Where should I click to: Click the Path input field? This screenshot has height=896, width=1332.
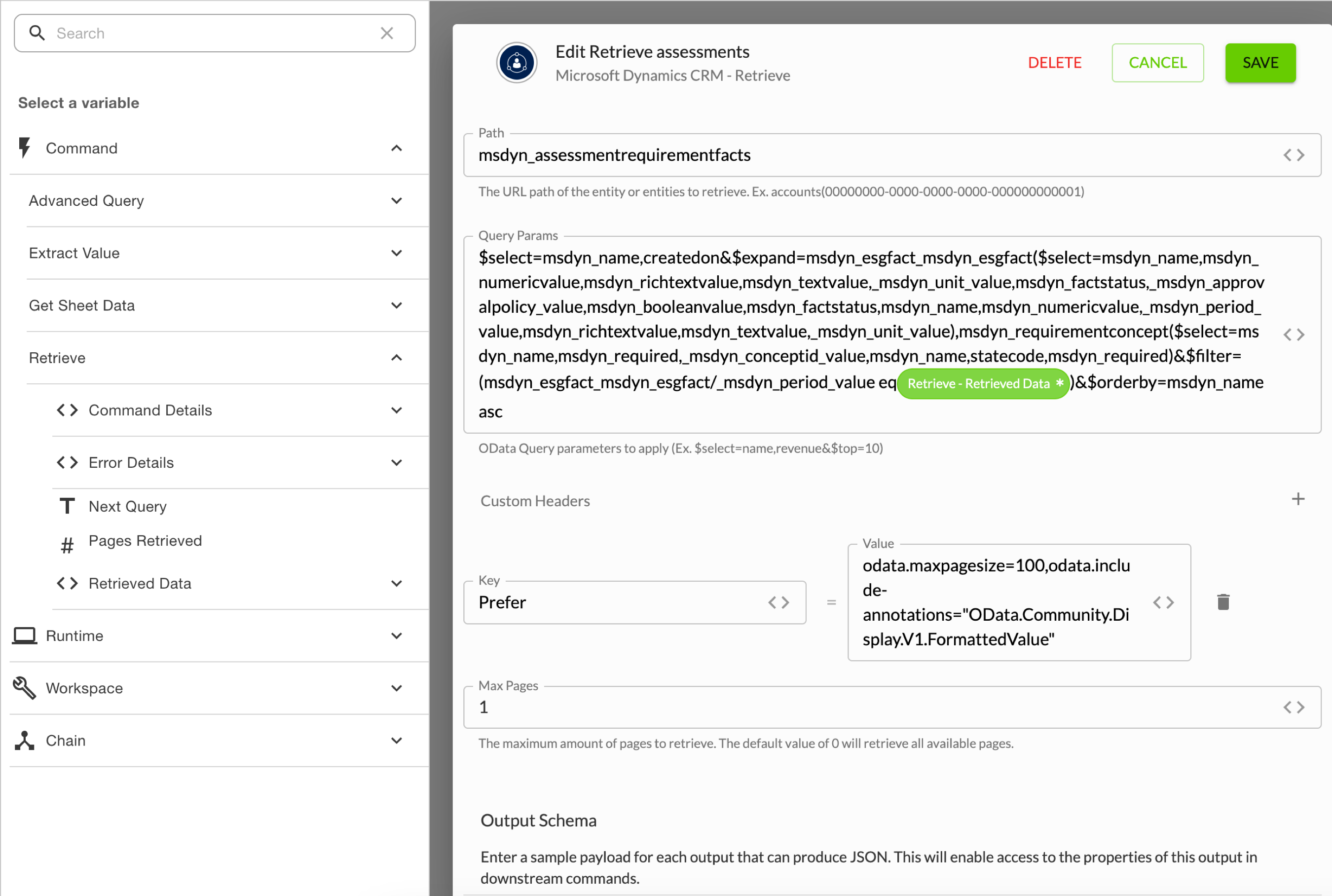tap(892, 155)
